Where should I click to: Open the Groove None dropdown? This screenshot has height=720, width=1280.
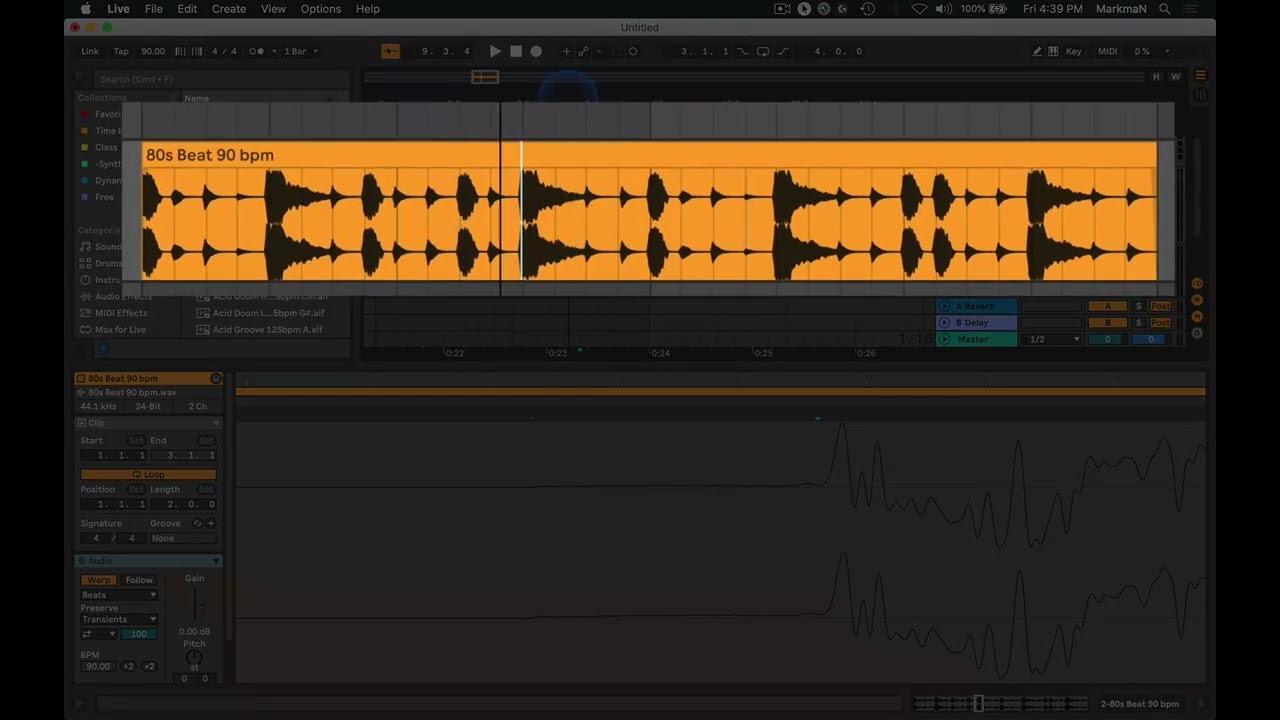(182, 538)
